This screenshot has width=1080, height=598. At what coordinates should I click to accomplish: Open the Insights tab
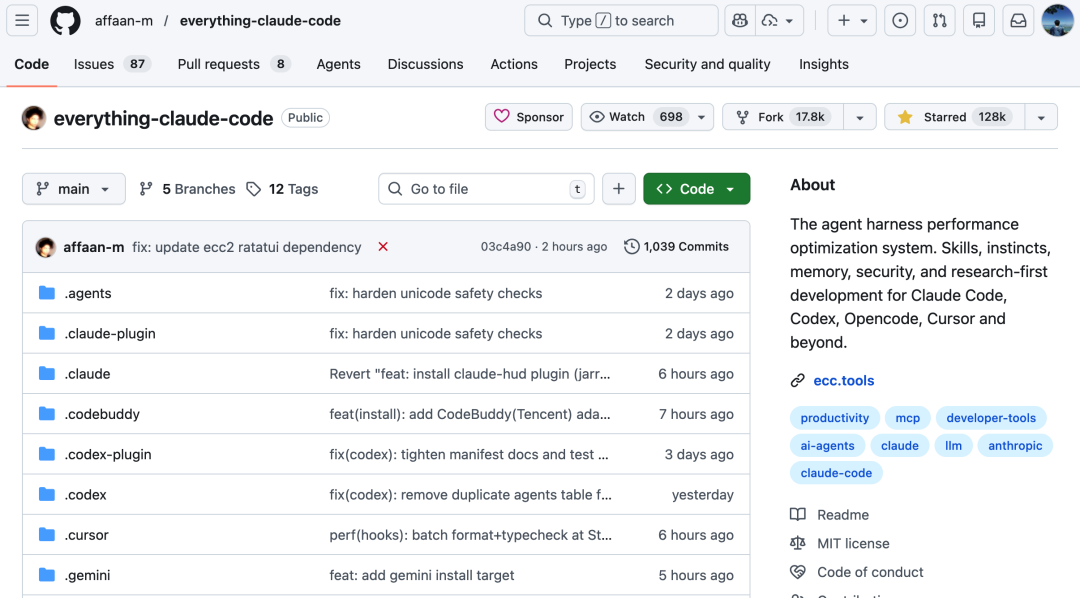pyautogui.click(x=823, y=64)
